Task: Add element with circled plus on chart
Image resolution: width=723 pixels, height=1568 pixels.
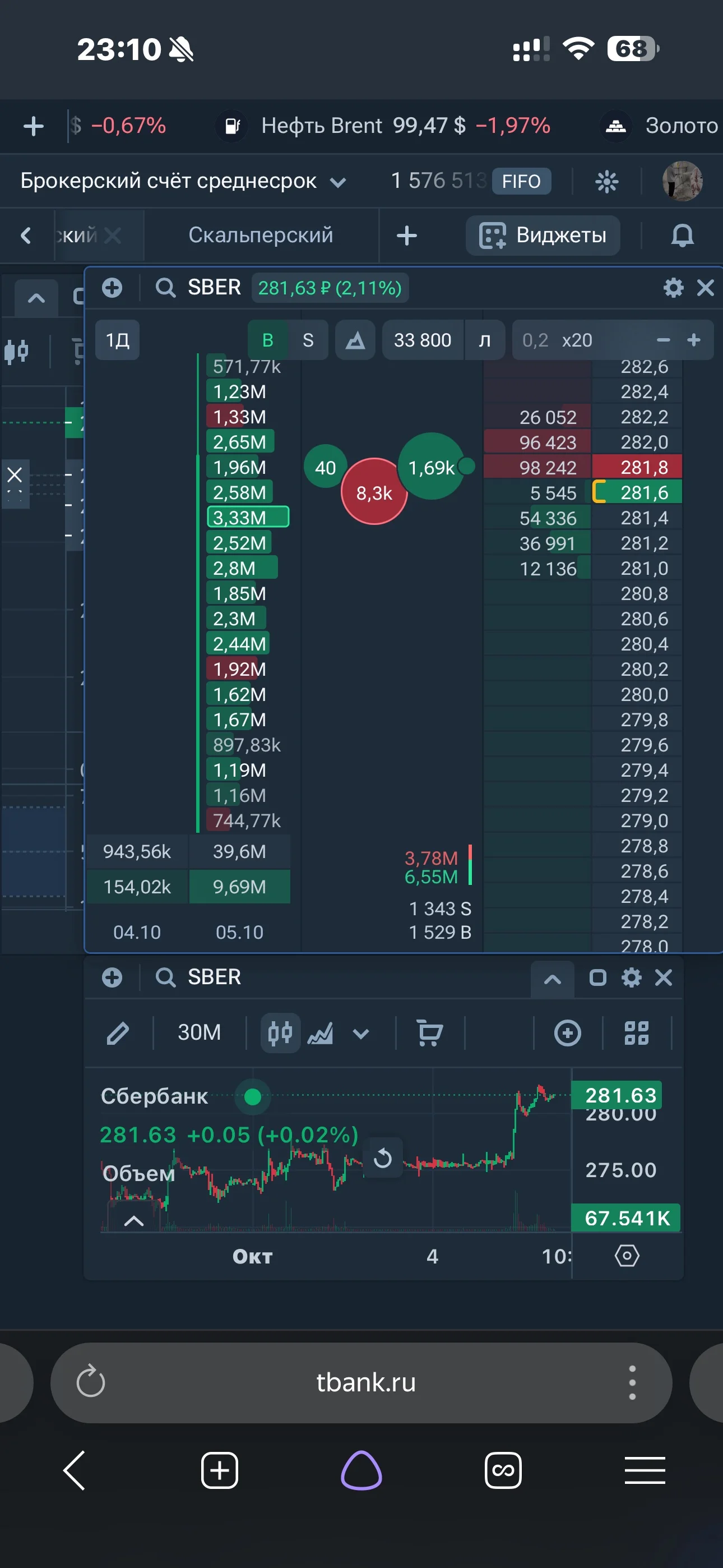Action: (568, 1033)
